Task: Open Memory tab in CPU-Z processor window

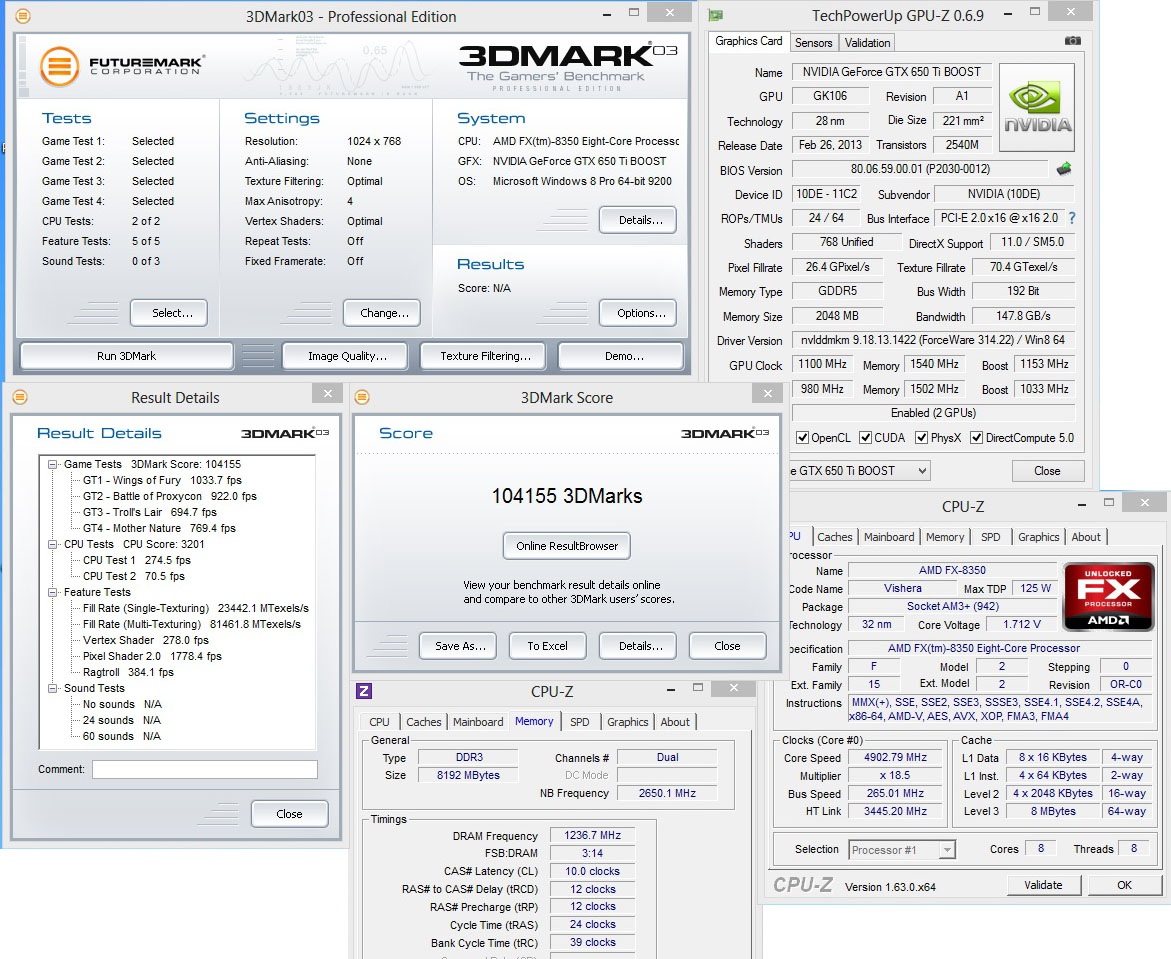Action: click(x=945, y=537)
